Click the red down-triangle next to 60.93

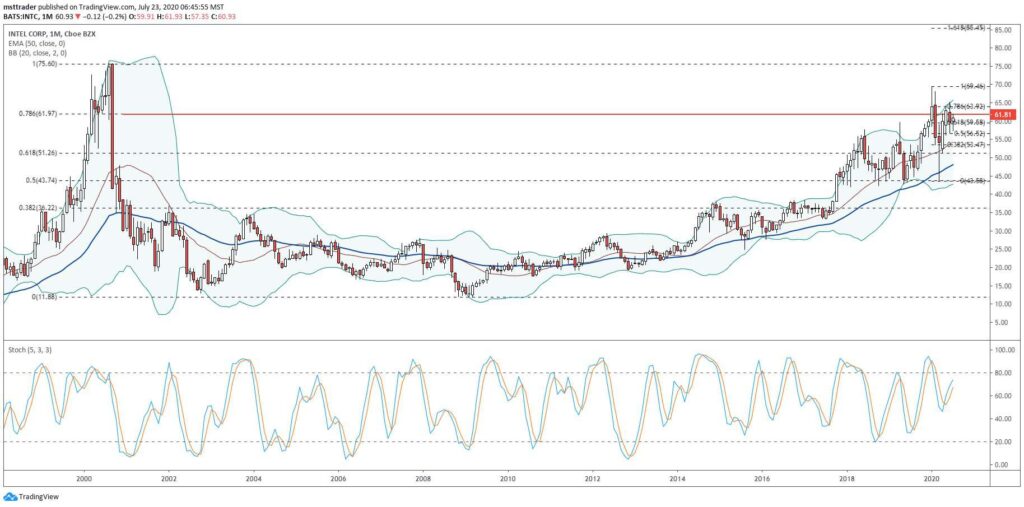[78, 16]
